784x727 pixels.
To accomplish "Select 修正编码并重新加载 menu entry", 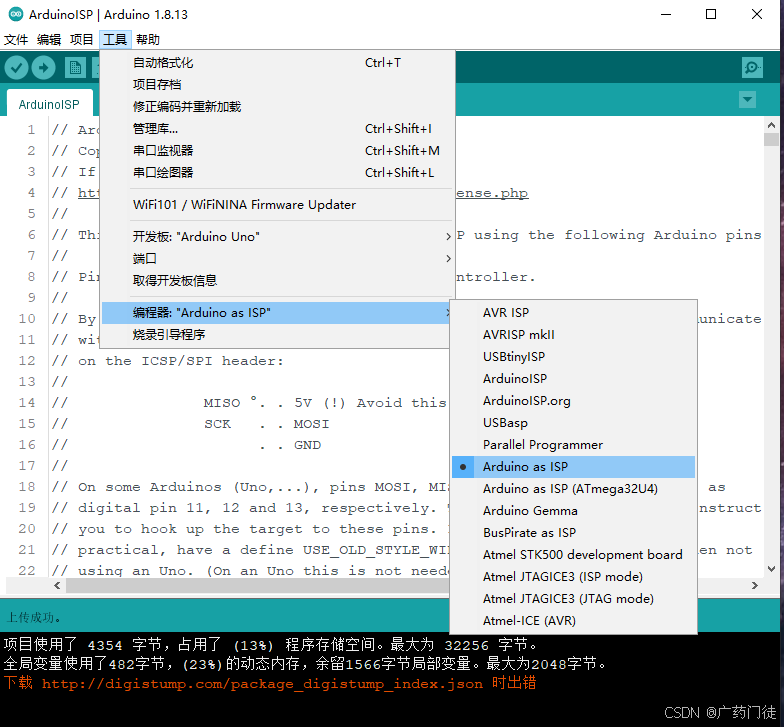I will click(278, 106).
